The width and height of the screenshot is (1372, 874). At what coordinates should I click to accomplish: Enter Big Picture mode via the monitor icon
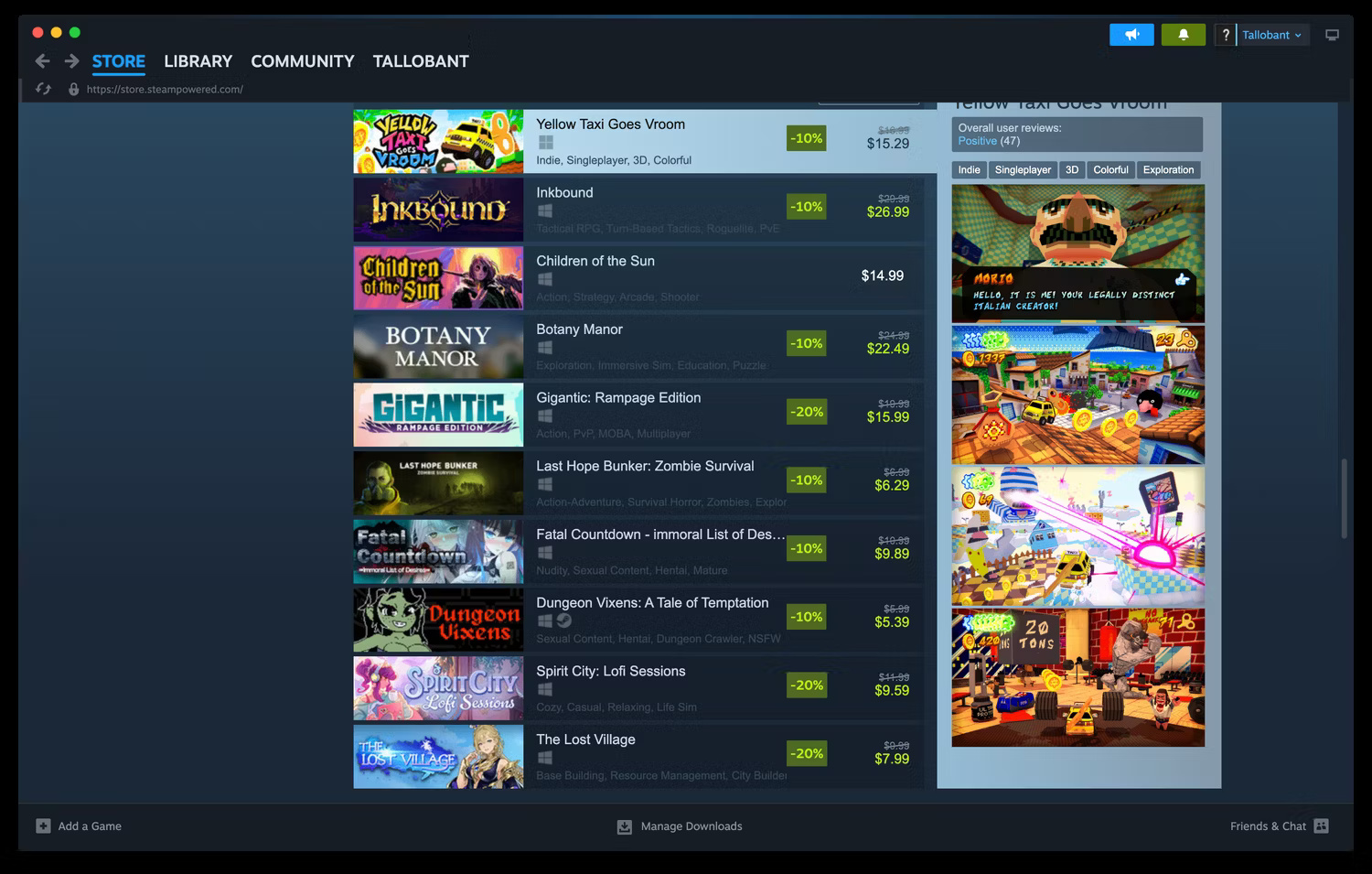click(1332, 34)
